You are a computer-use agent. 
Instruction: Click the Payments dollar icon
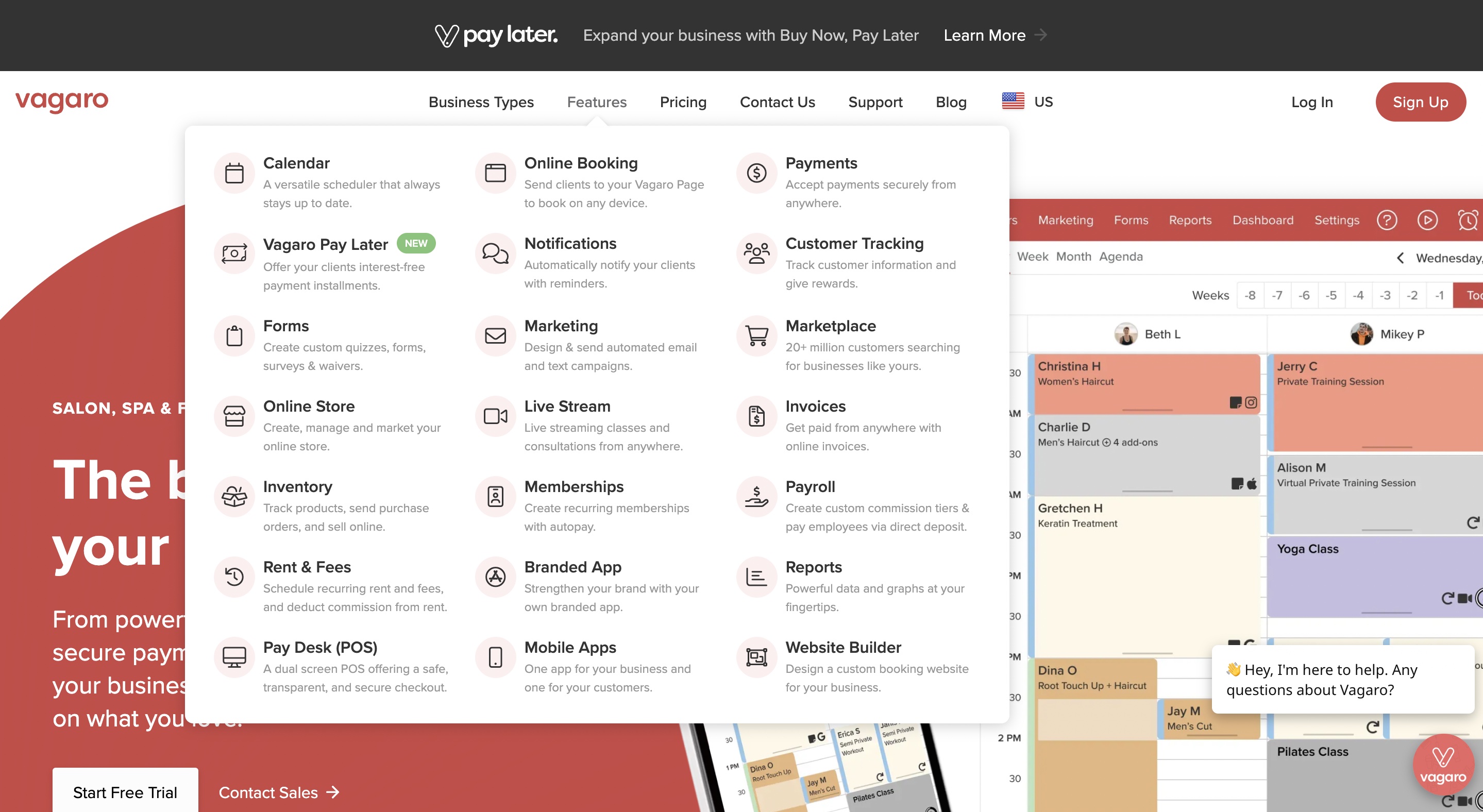click(756, 173)
